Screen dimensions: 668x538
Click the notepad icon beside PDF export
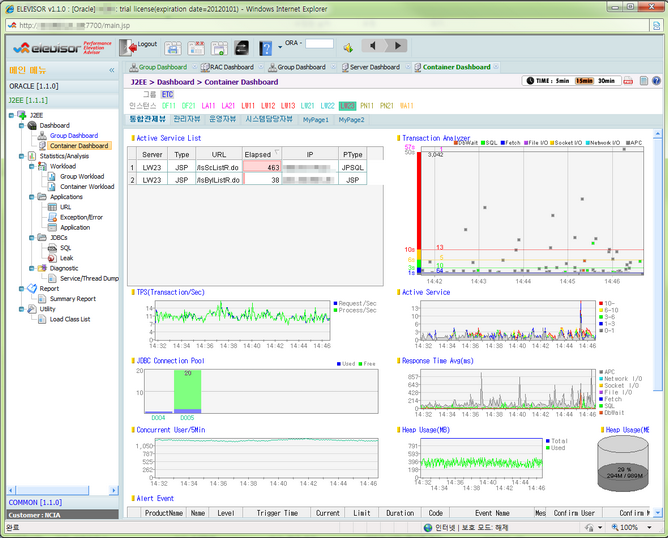[644, 81]
